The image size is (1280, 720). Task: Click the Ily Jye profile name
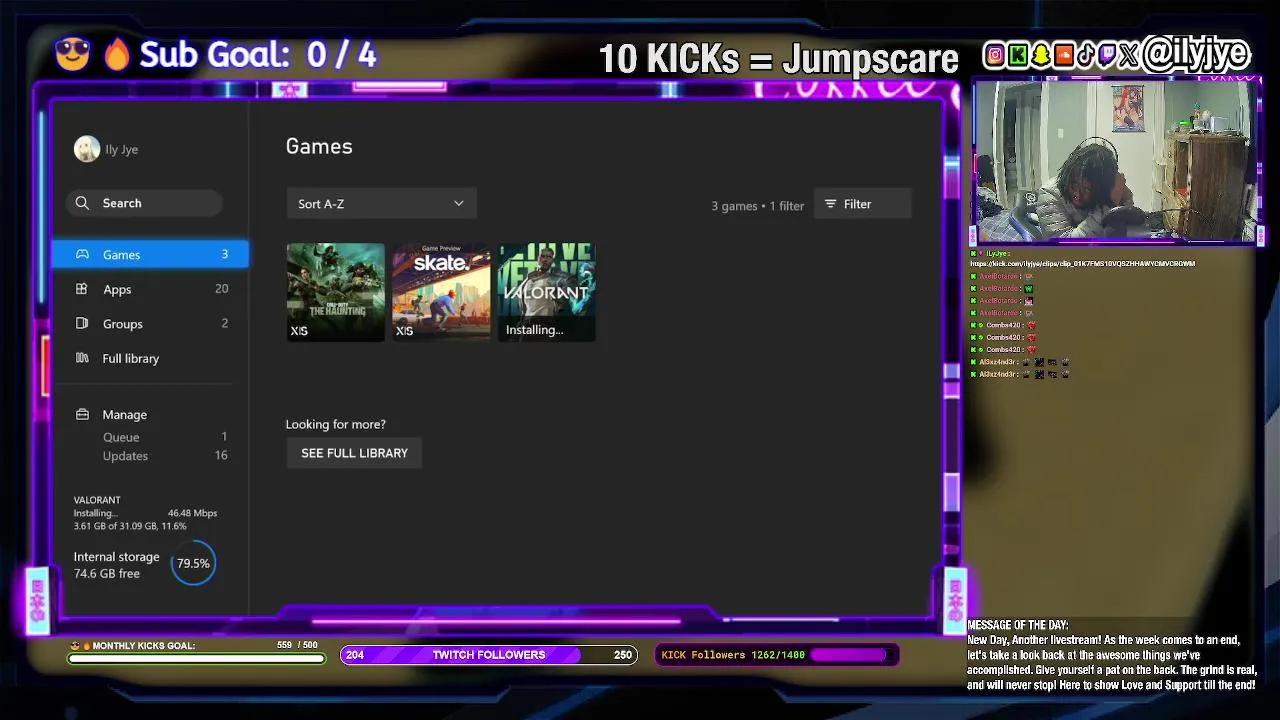tap(122, 149)
